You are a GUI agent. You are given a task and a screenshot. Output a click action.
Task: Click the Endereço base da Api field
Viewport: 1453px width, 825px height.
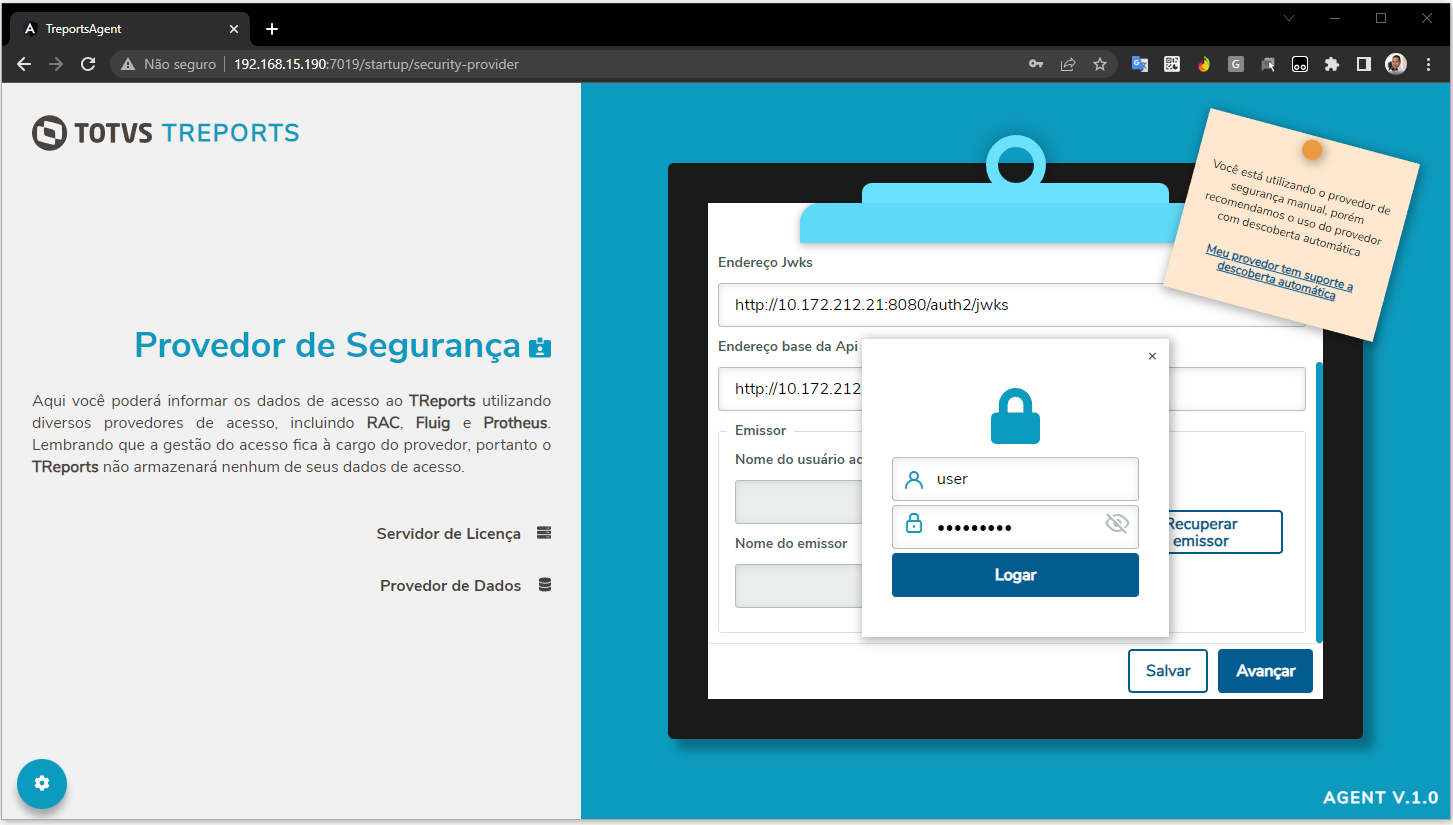[x=1011, y=389]
